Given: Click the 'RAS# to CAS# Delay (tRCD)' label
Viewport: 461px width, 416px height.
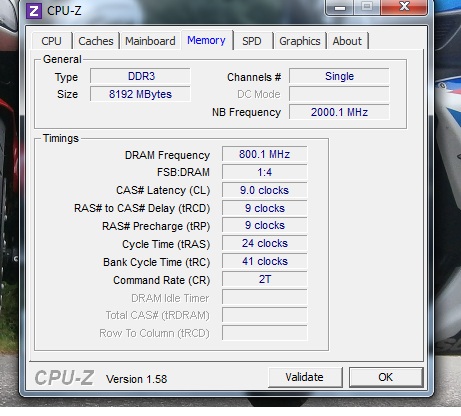Looking at the screenshot, I should (x=142, y=208).
